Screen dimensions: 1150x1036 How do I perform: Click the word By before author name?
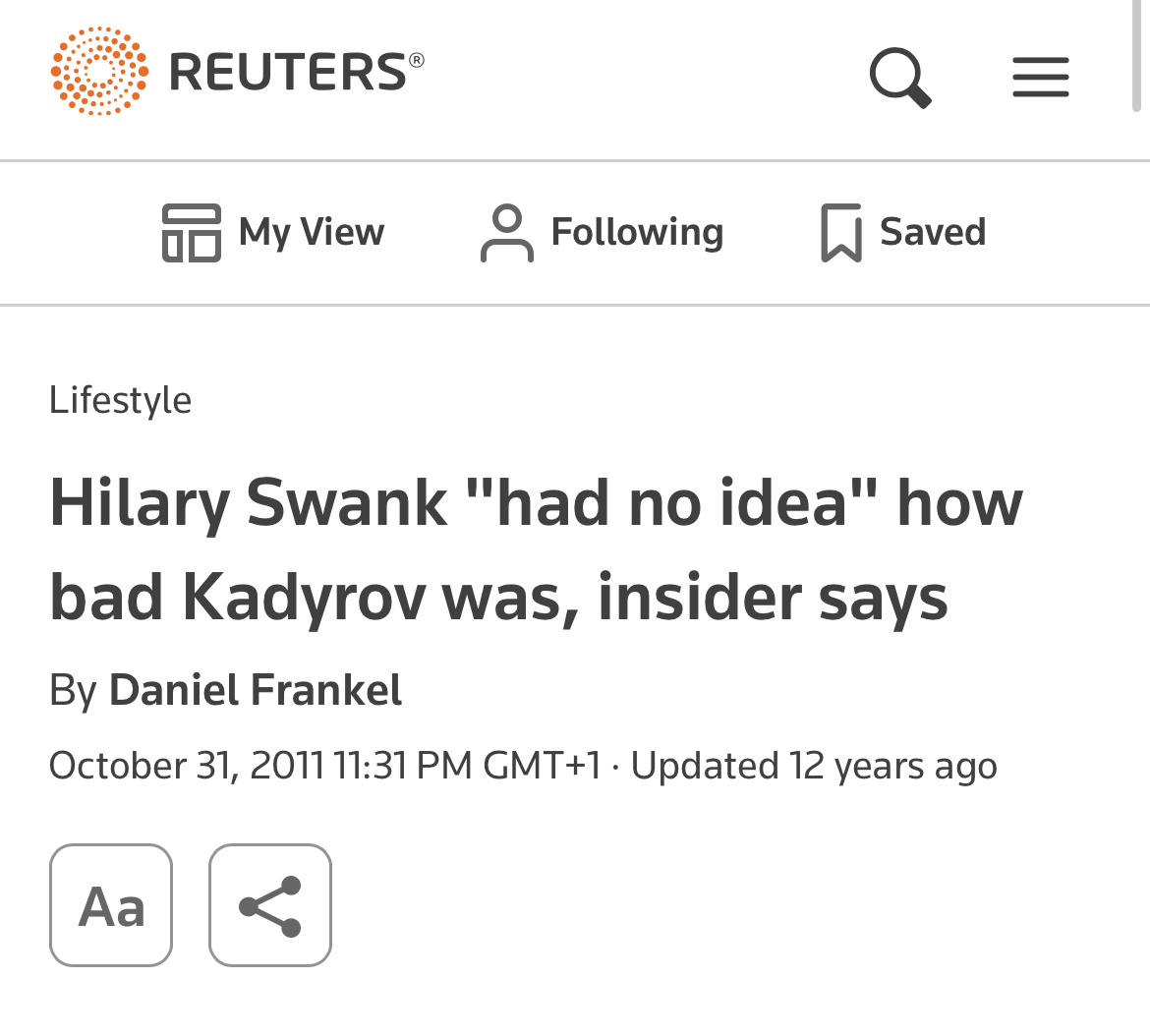tap(73, 691)
